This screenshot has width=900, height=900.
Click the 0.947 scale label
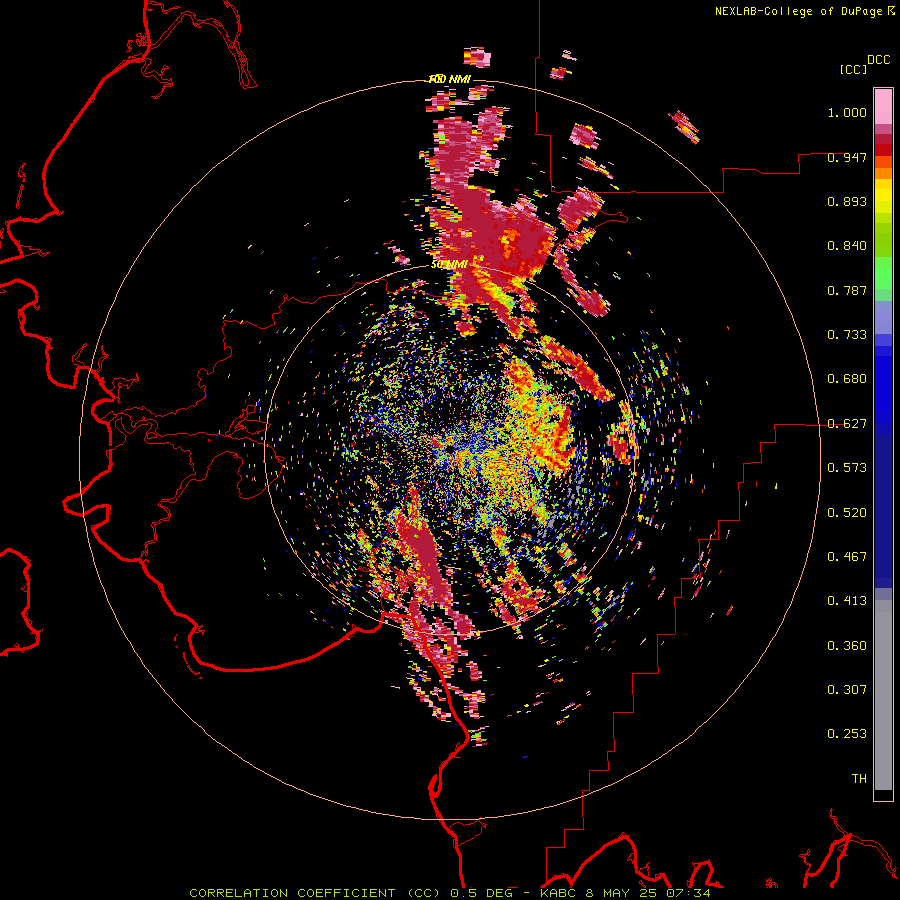coord(847,157)
